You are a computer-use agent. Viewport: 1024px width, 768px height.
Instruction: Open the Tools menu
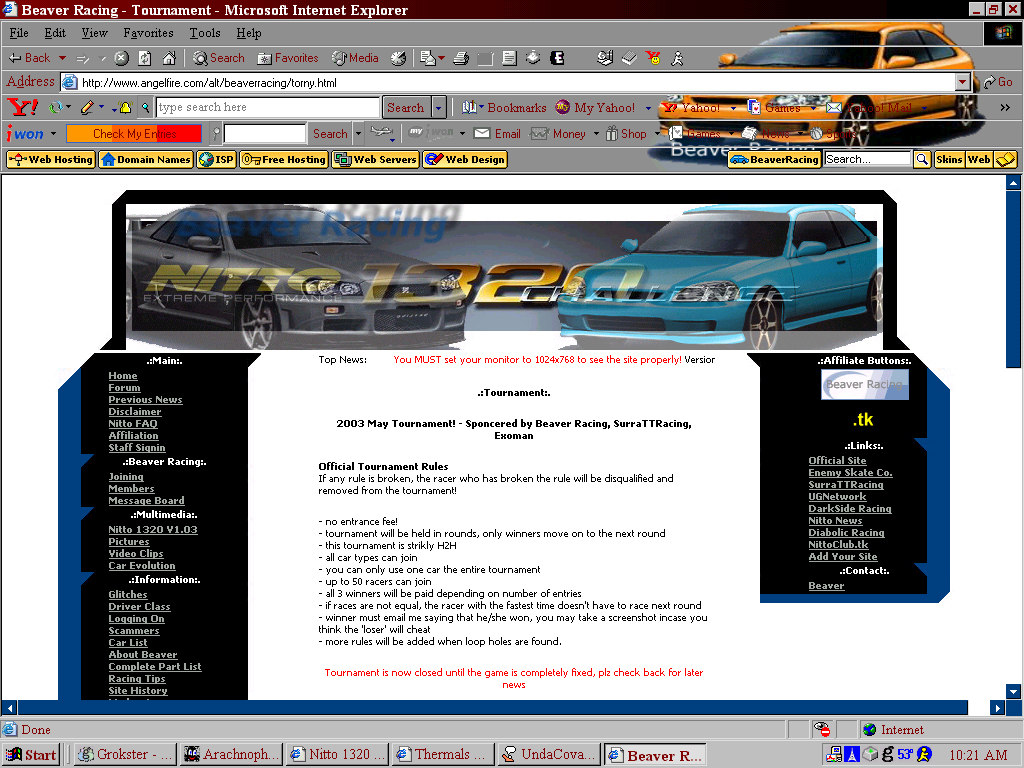tap(204, 33)
